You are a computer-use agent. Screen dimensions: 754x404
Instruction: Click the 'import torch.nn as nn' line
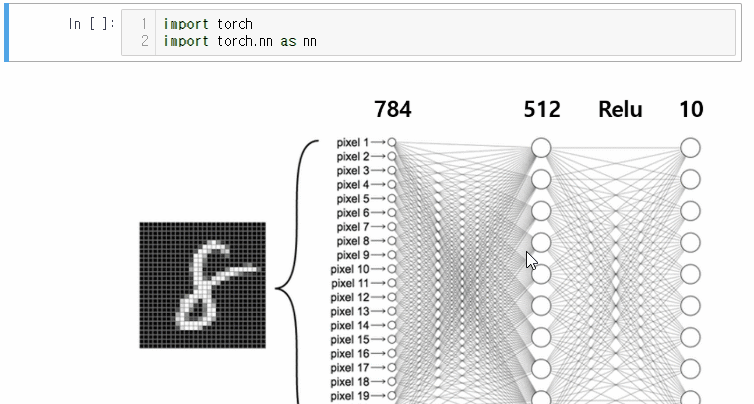240,41
